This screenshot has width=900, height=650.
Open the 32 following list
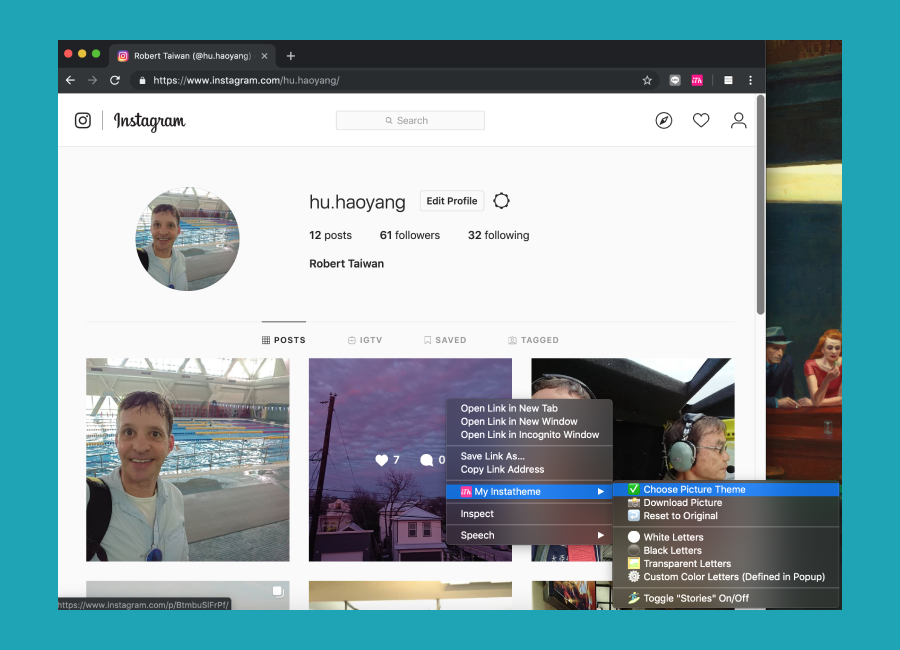(498, 235)
